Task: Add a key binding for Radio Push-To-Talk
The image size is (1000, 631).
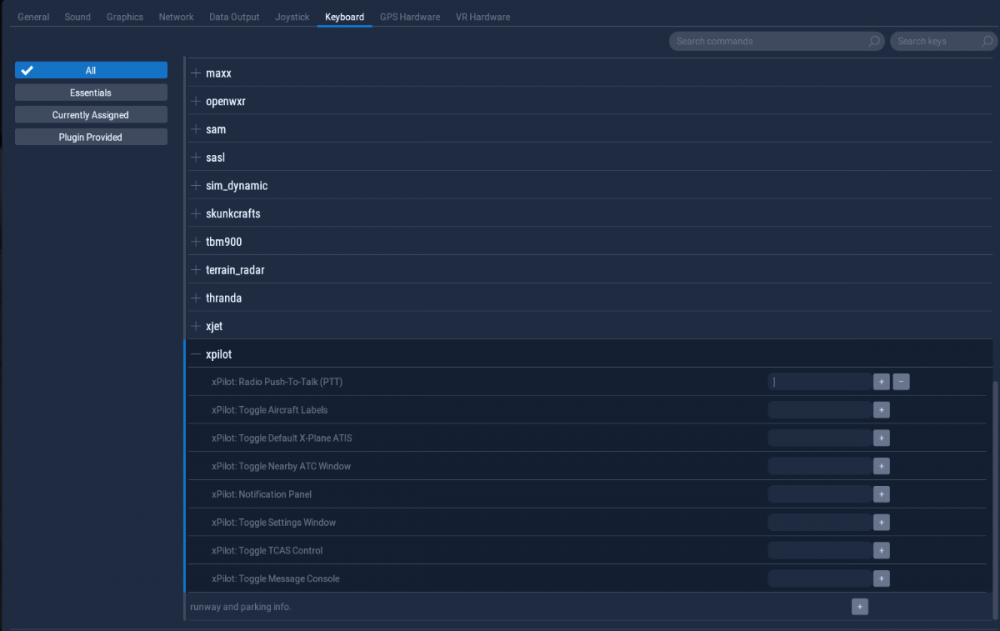Action: point(881,382)
